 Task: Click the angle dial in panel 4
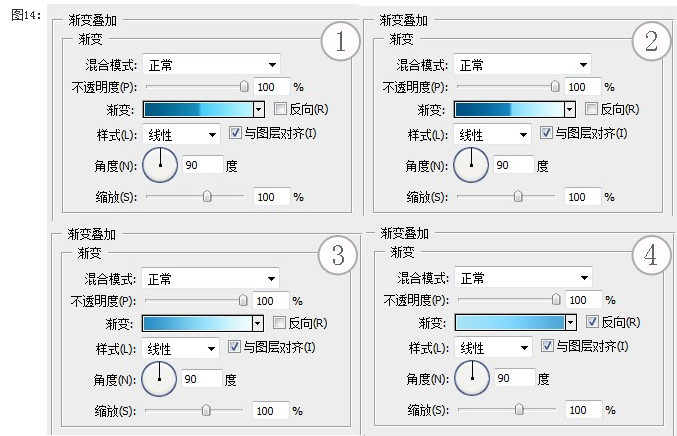pyautogui.click(x=471, y=378)
